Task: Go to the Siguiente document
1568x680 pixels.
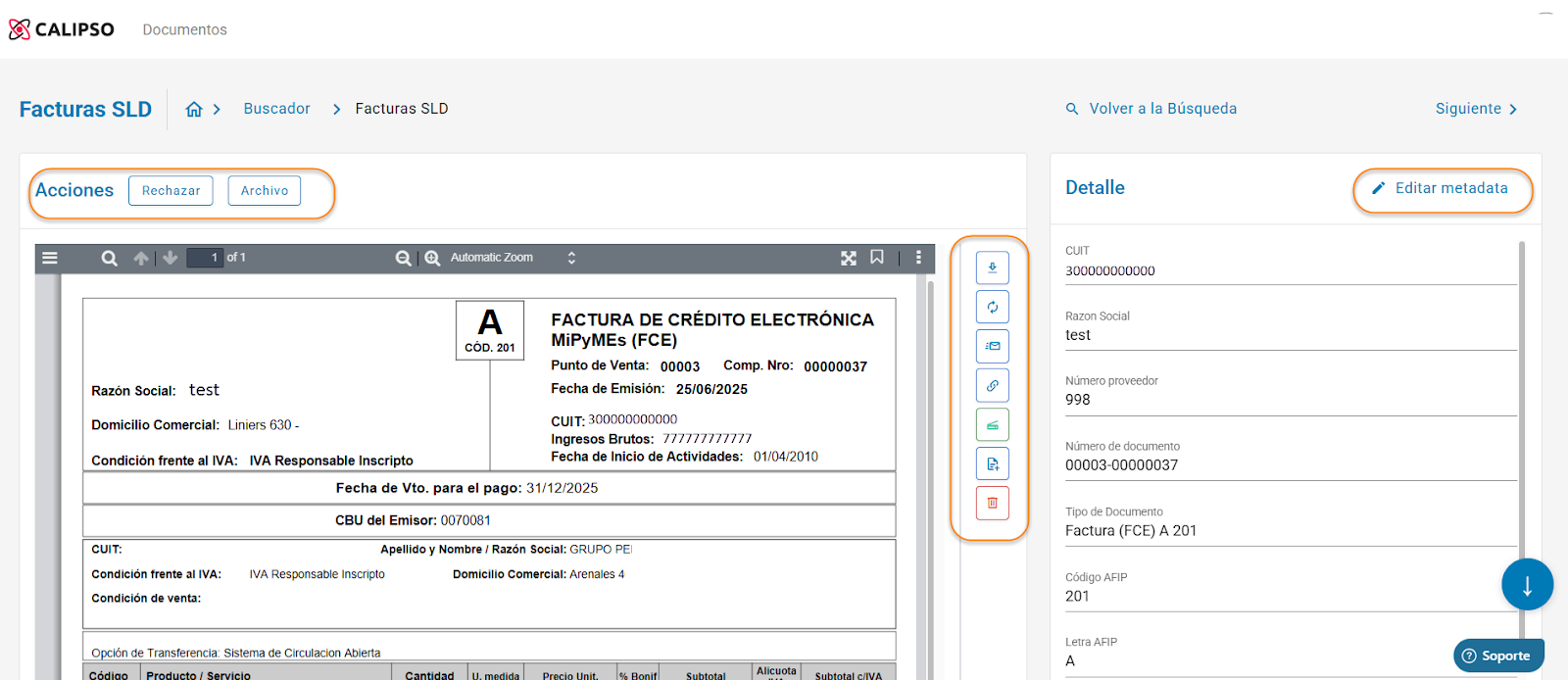Action: (1477, 109)
